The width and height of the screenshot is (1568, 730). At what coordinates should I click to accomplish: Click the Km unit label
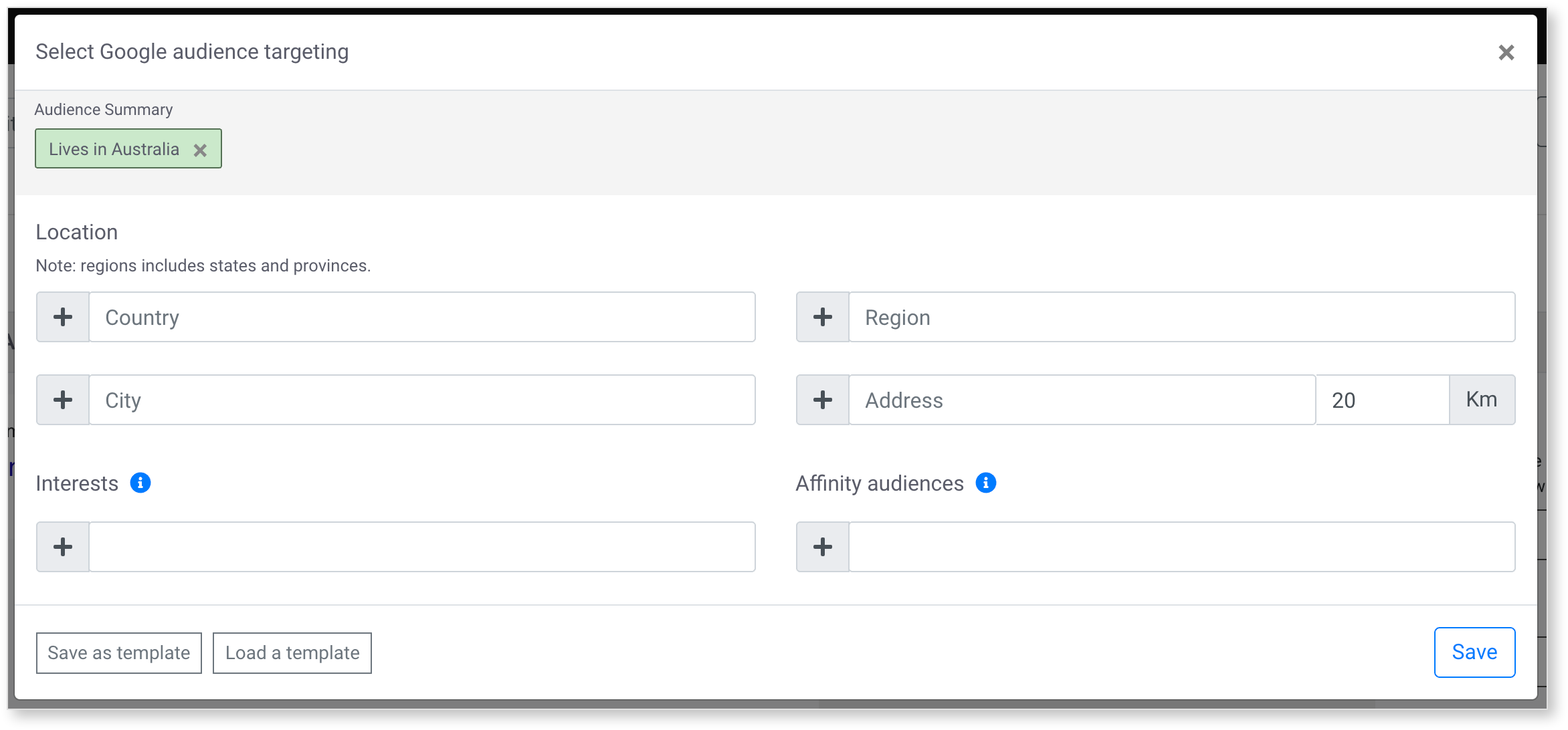coord(1482,400)
